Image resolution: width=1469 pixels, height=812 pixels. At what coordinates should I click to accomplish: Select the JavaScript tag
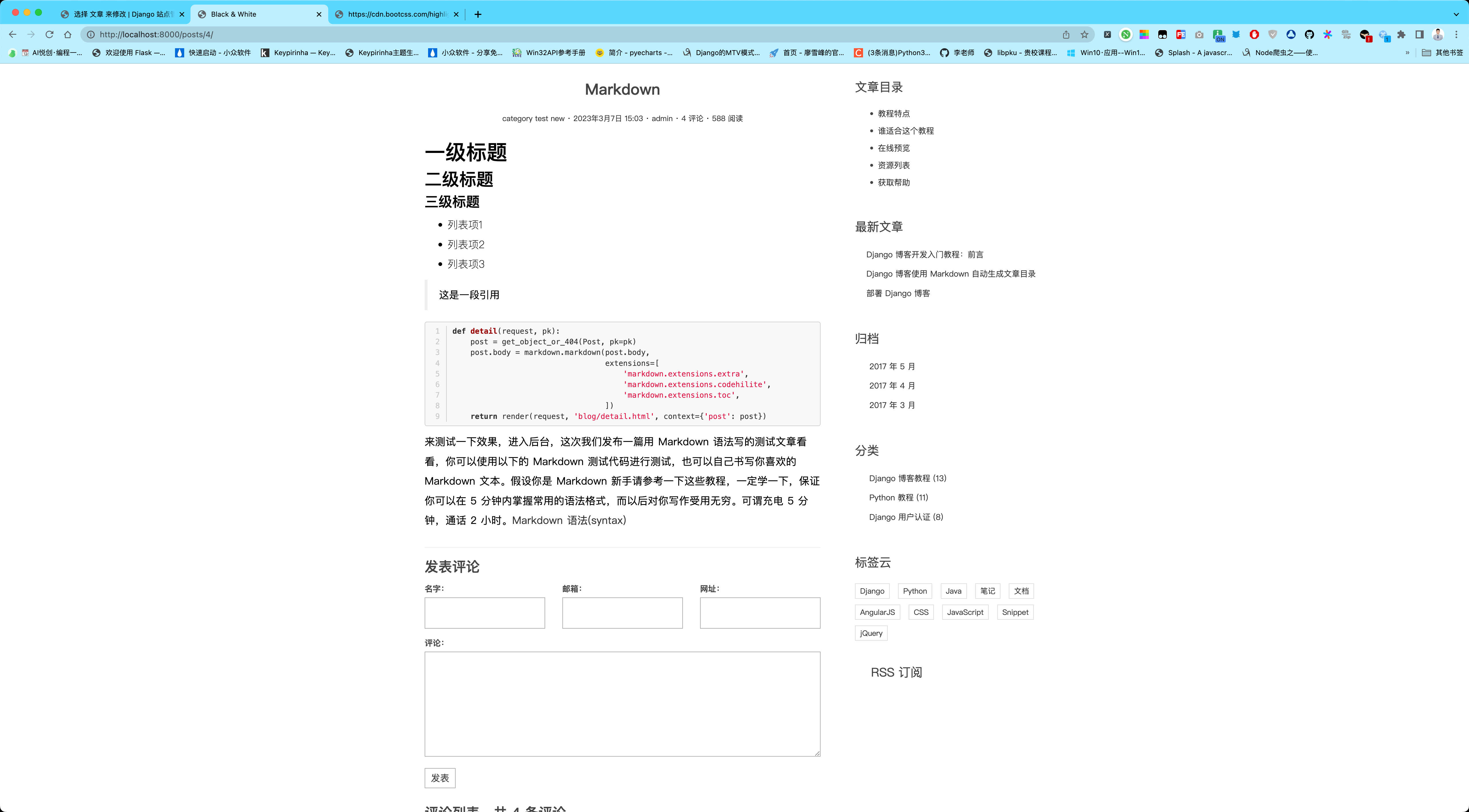tap(965, 612)
